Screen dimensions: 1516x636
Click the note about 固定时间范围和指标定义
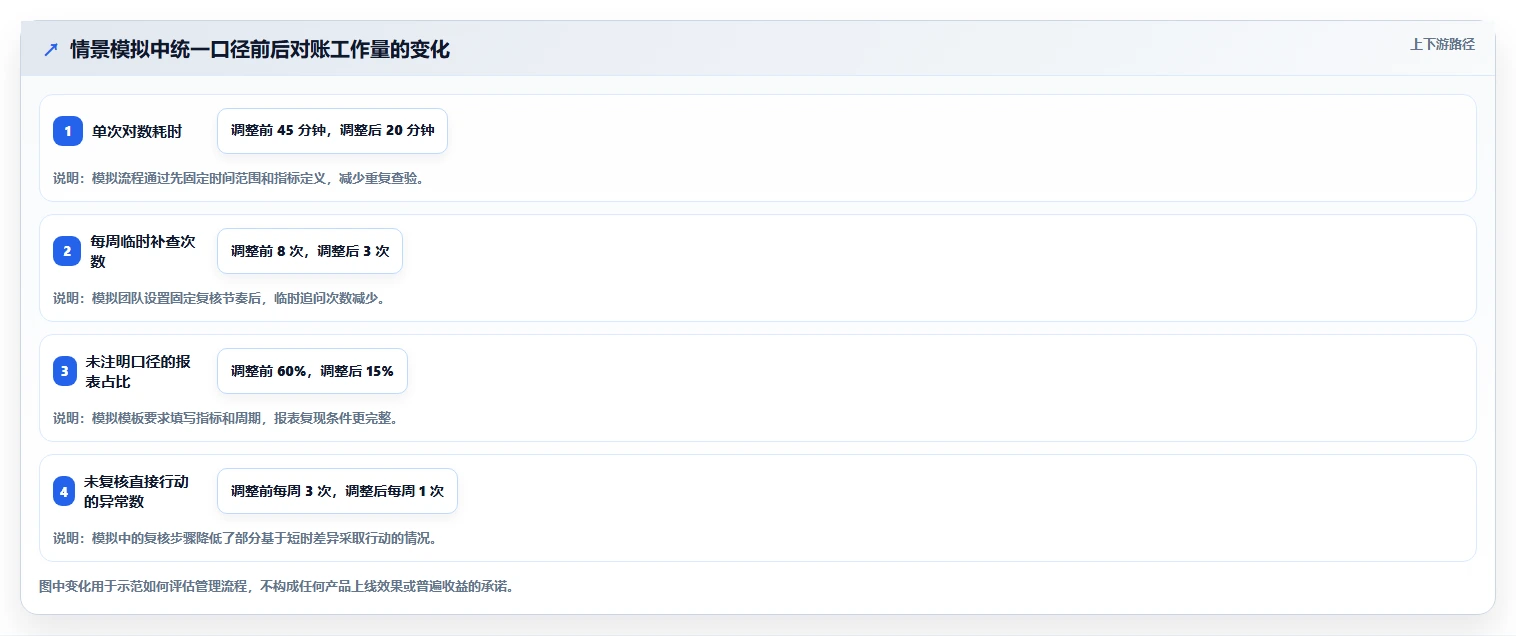[x=239, y=178]
